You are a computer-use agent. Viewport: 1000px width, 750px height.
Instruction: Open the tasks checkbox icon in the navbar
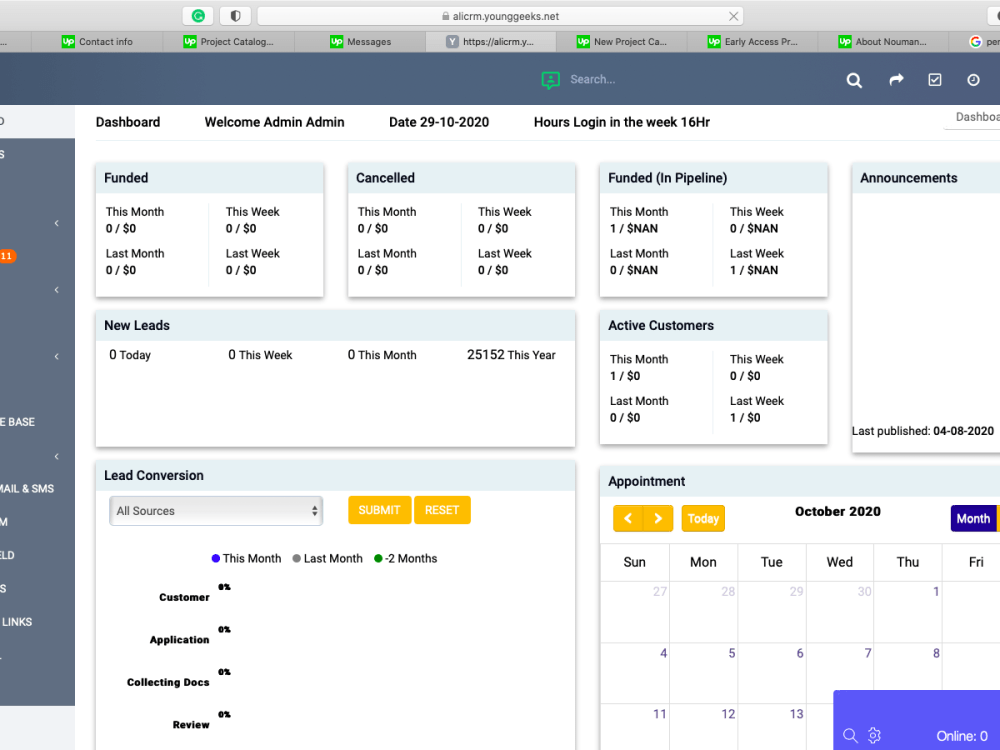pos(934,80)
